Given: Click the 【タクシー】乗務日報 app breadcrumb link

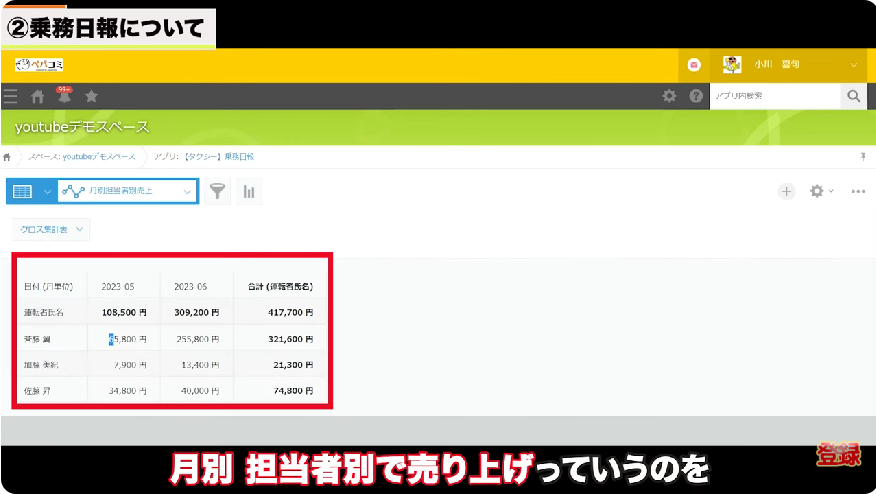Looking at the screenshot, I should click(x=204, y=157).
